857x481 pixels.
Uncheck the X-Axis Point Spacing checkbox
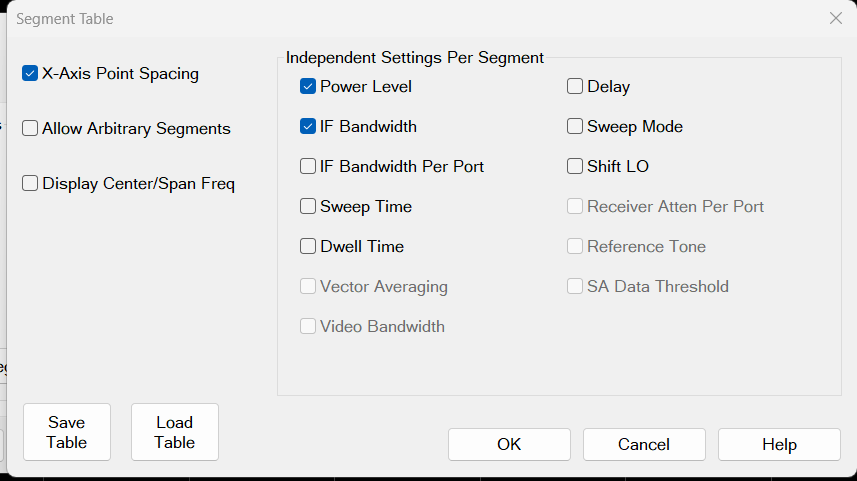point(30,74)
